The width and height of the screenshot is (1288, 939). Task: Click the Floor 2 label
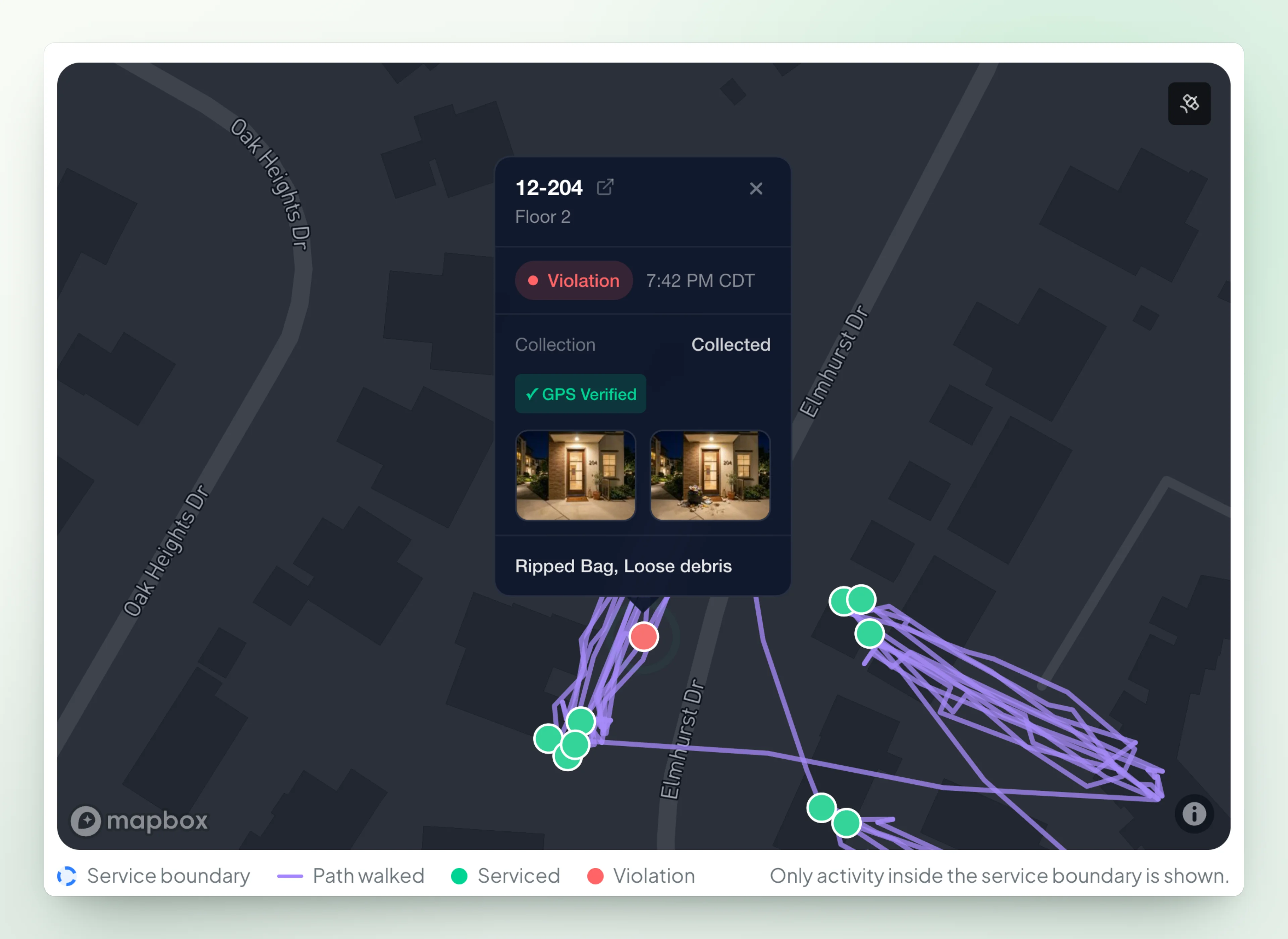tap(542, 217)
